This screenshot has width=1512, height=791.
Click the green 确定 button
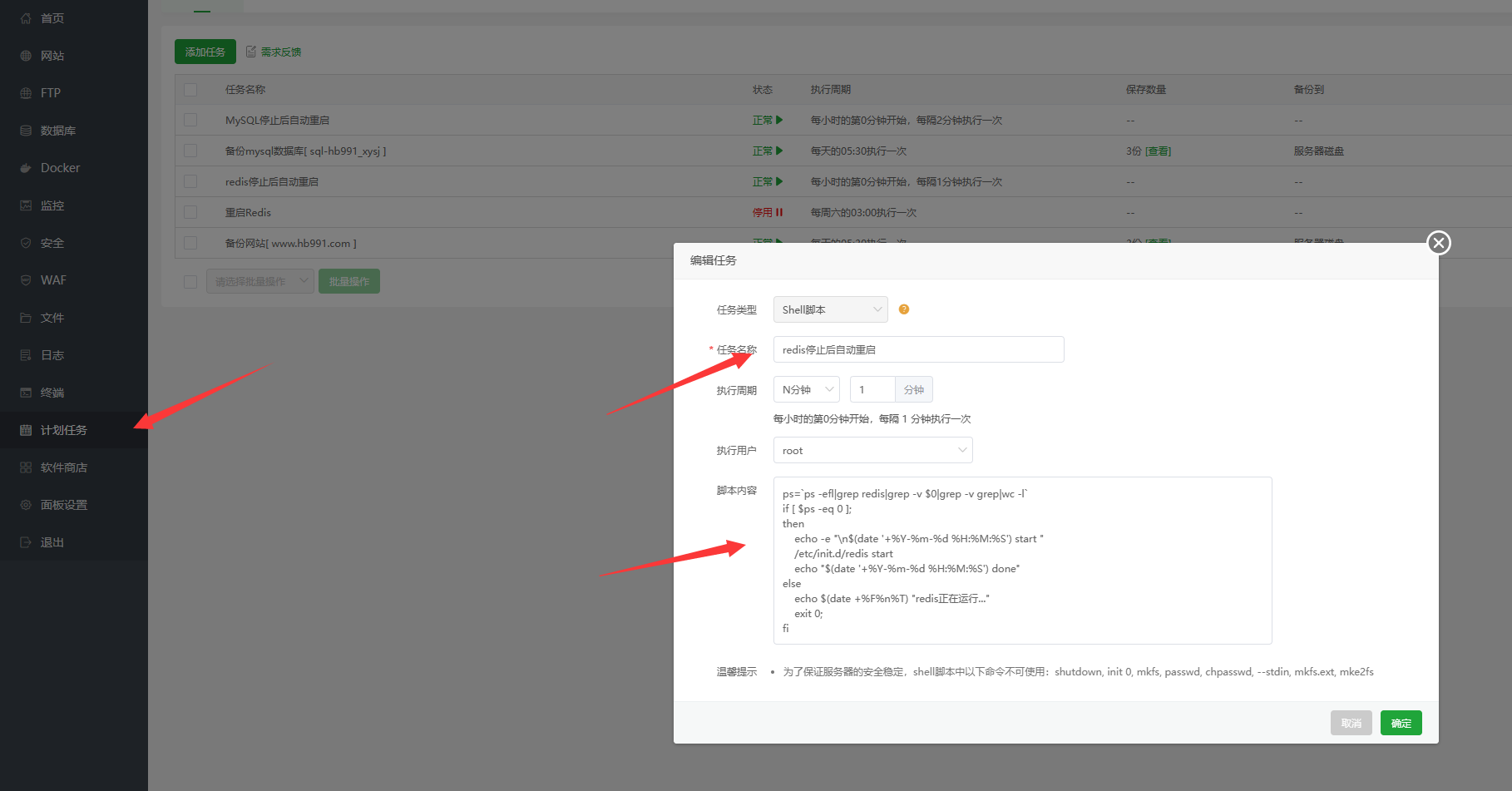click(1401, 723)
